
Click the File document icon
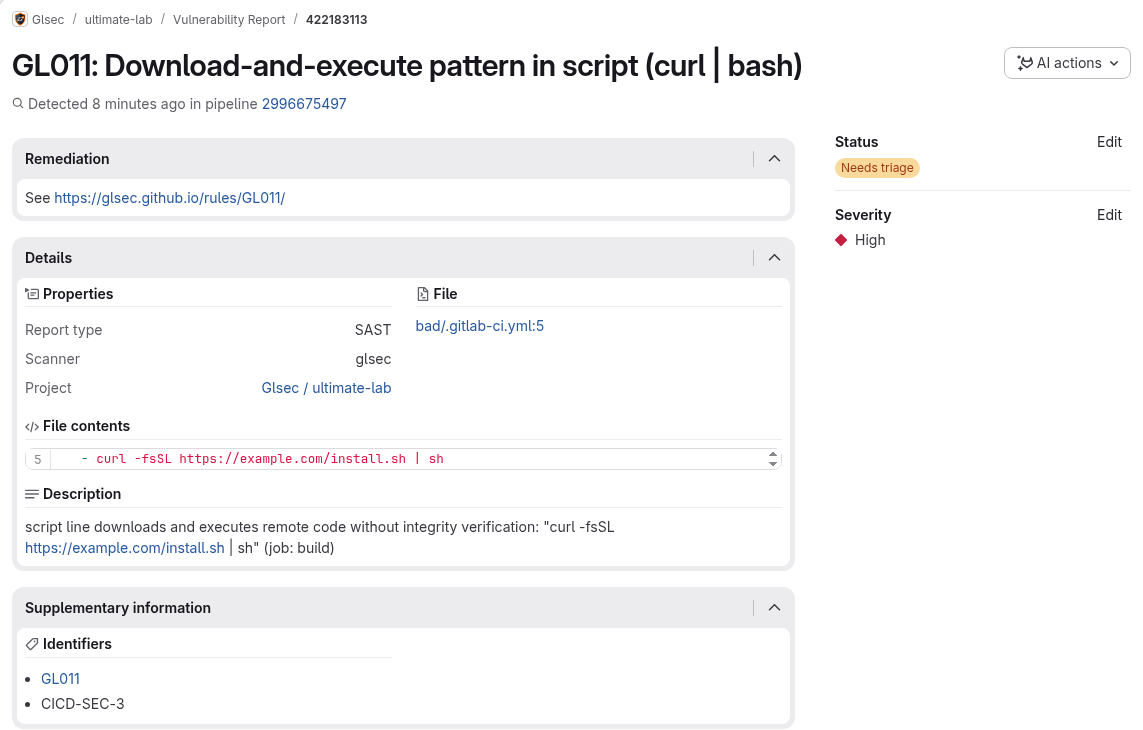tap(423, 294)
